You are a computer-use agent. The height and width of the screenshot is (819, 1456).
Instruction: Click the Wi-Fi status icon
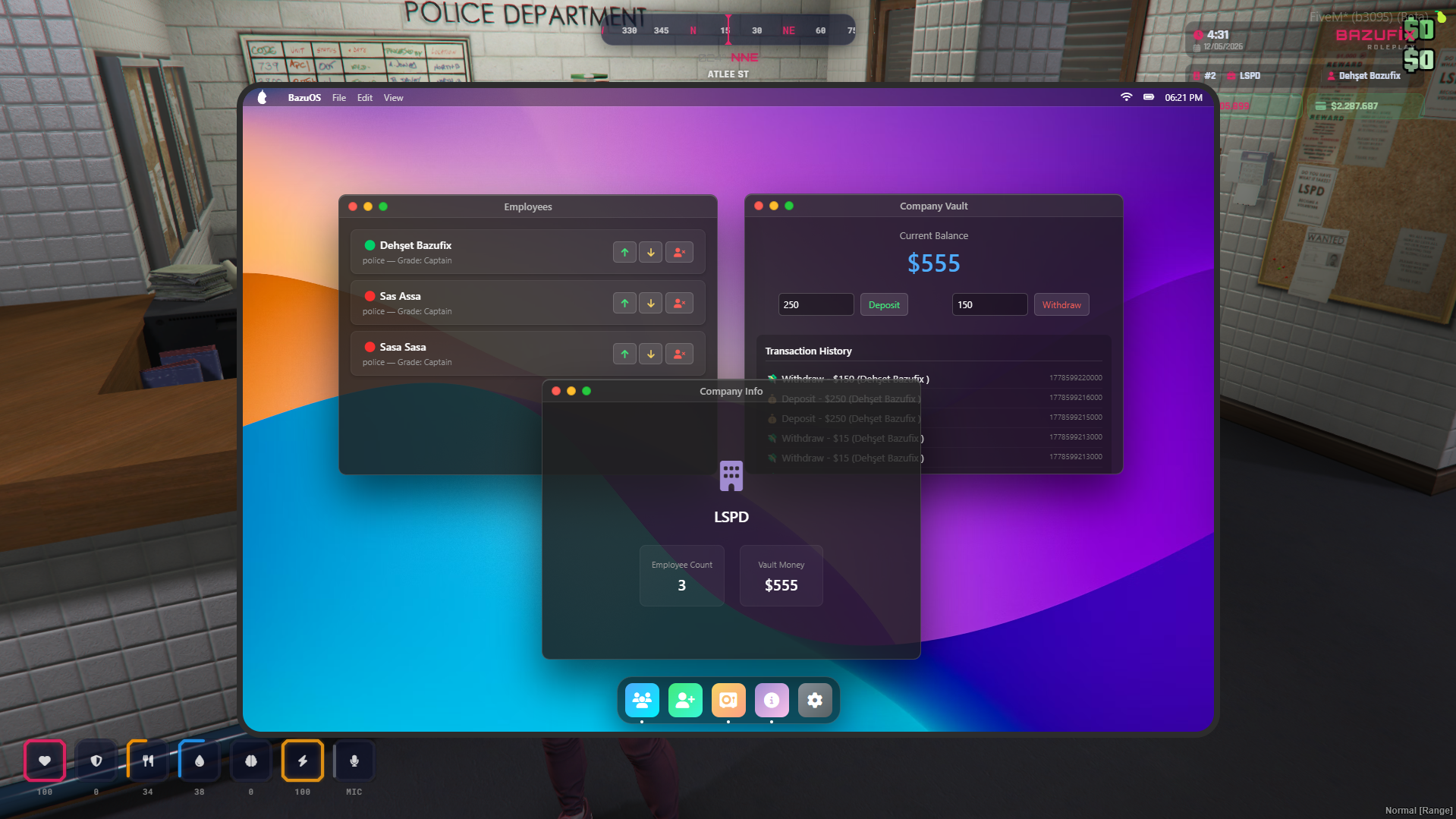(x=1127, y=97)
